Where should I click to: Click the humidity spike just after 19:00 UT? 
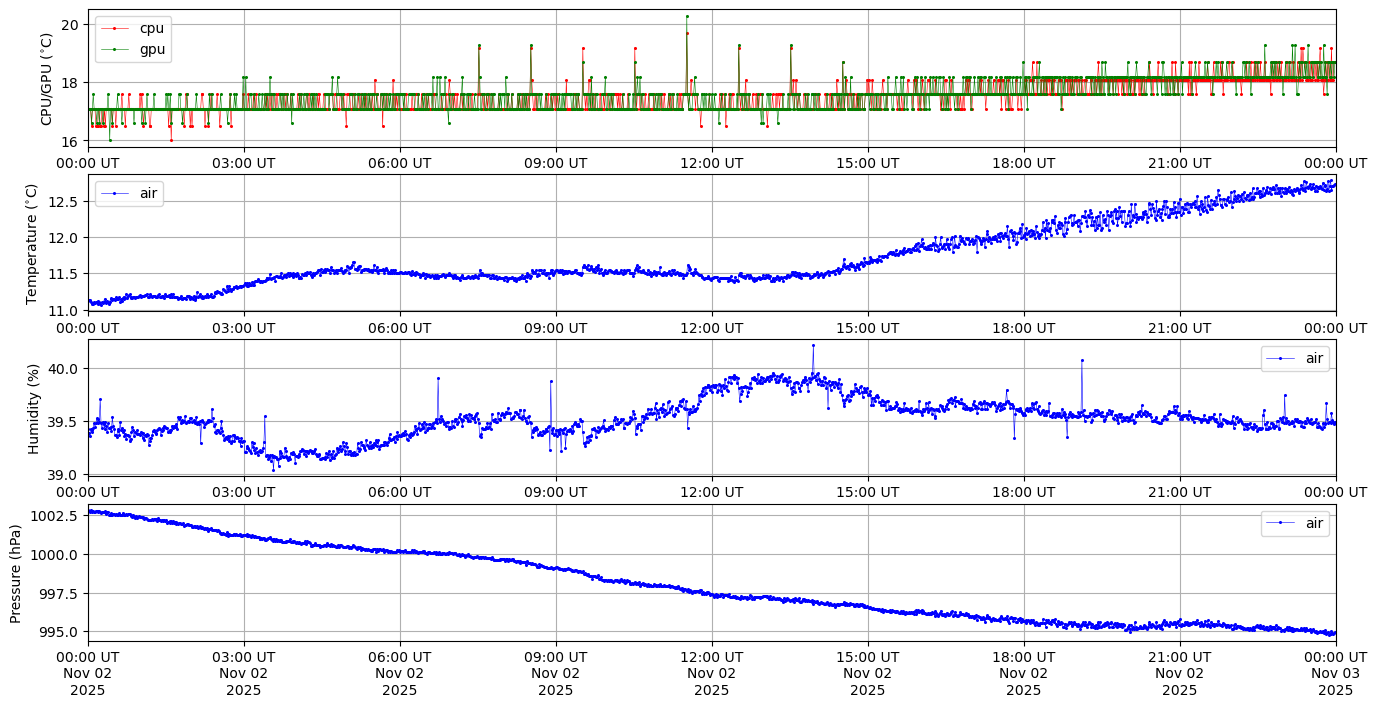1082,360
